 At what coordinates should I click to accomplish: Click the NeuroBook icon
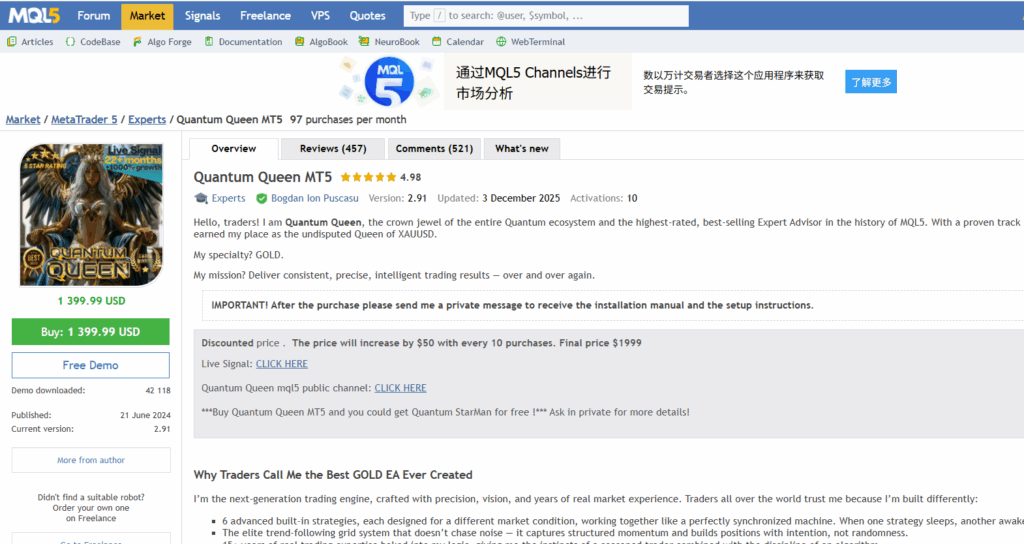[364, 42]
